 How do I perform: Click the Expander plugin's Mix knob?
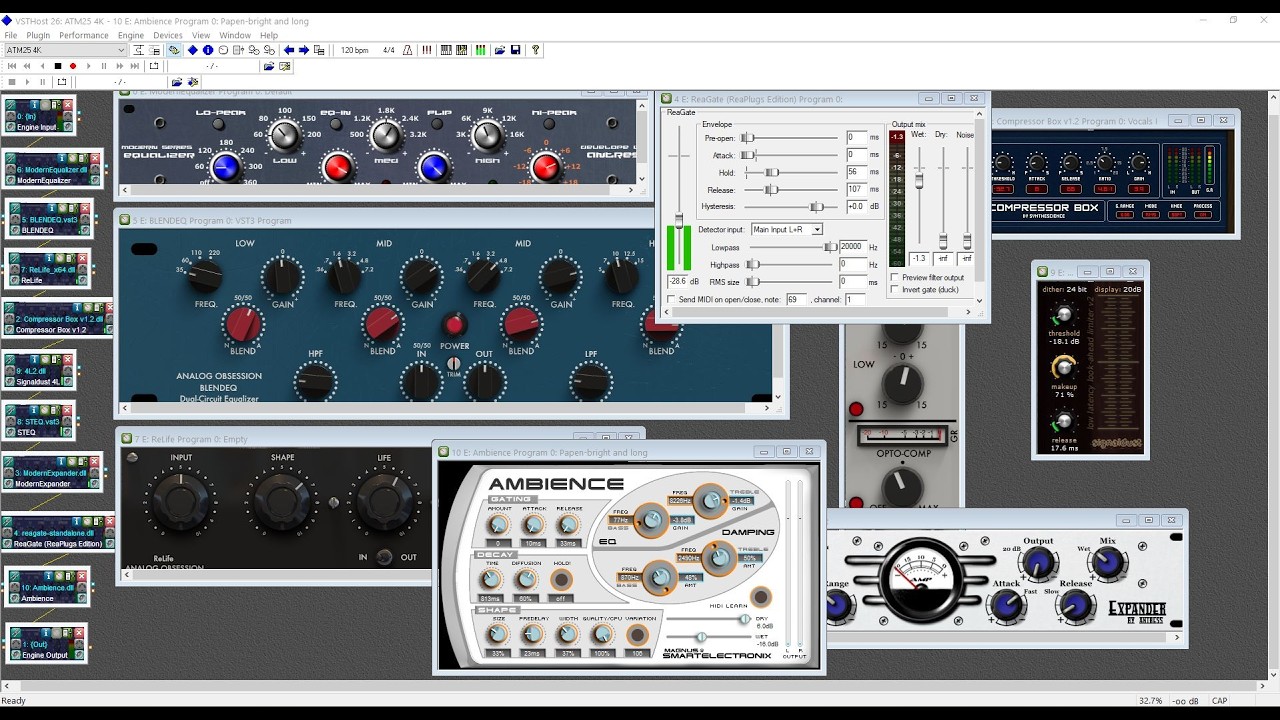tap(1106, 564)
